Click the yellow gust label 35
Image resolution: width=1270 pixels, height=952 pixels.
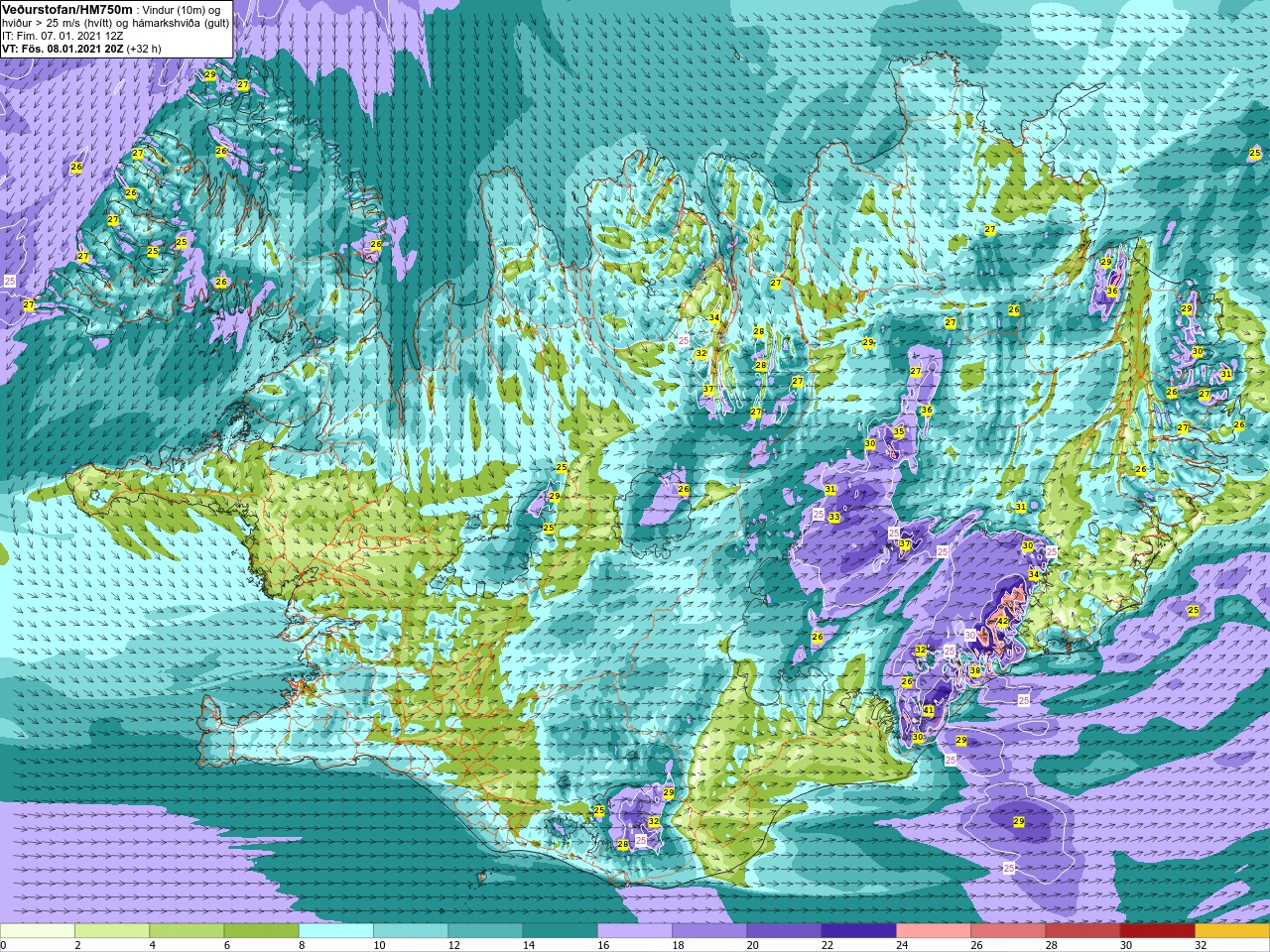899,432
